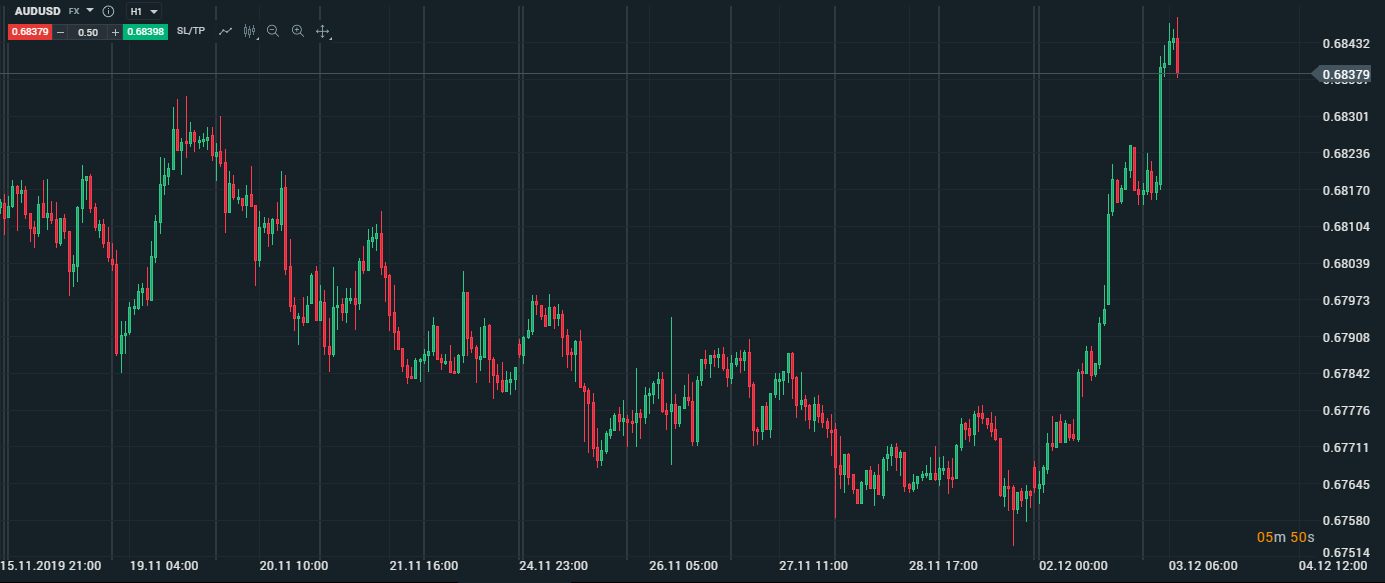Screen dimensions: 1385x583
Task: Click the red sell price 0.68379
Action: tap(29, 32)
